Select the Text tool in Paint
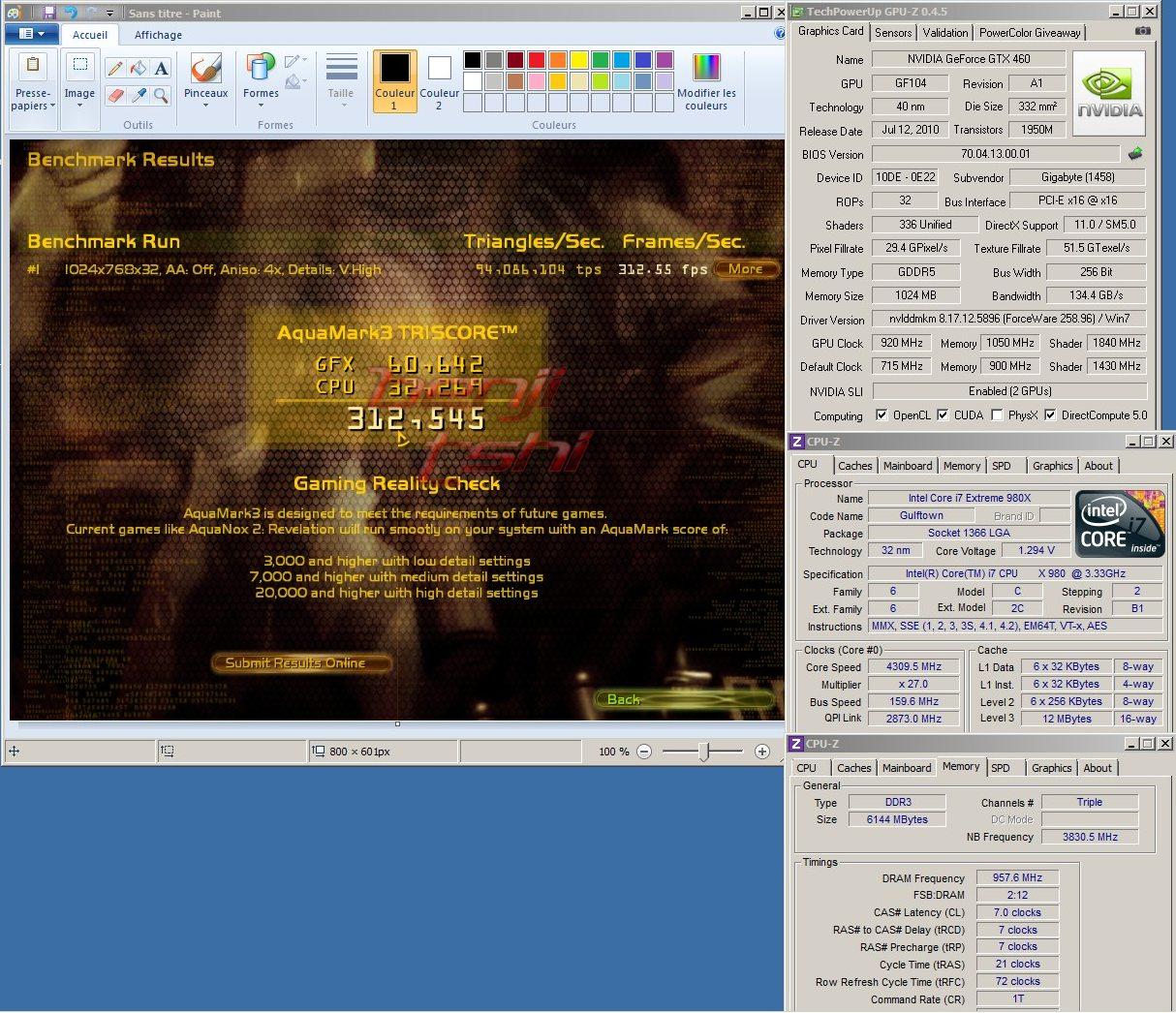This screenshot has height=1013, width=1176. click(x=162, y=68)
